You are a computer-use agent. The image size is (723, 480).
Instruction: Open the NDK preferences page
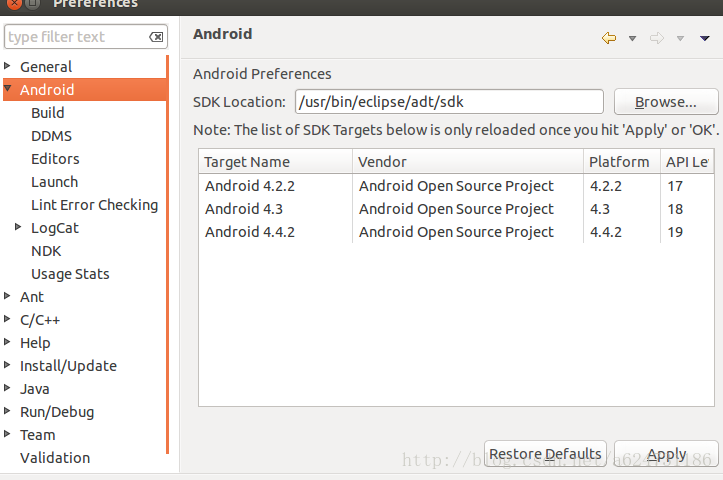tap(46, 251)
